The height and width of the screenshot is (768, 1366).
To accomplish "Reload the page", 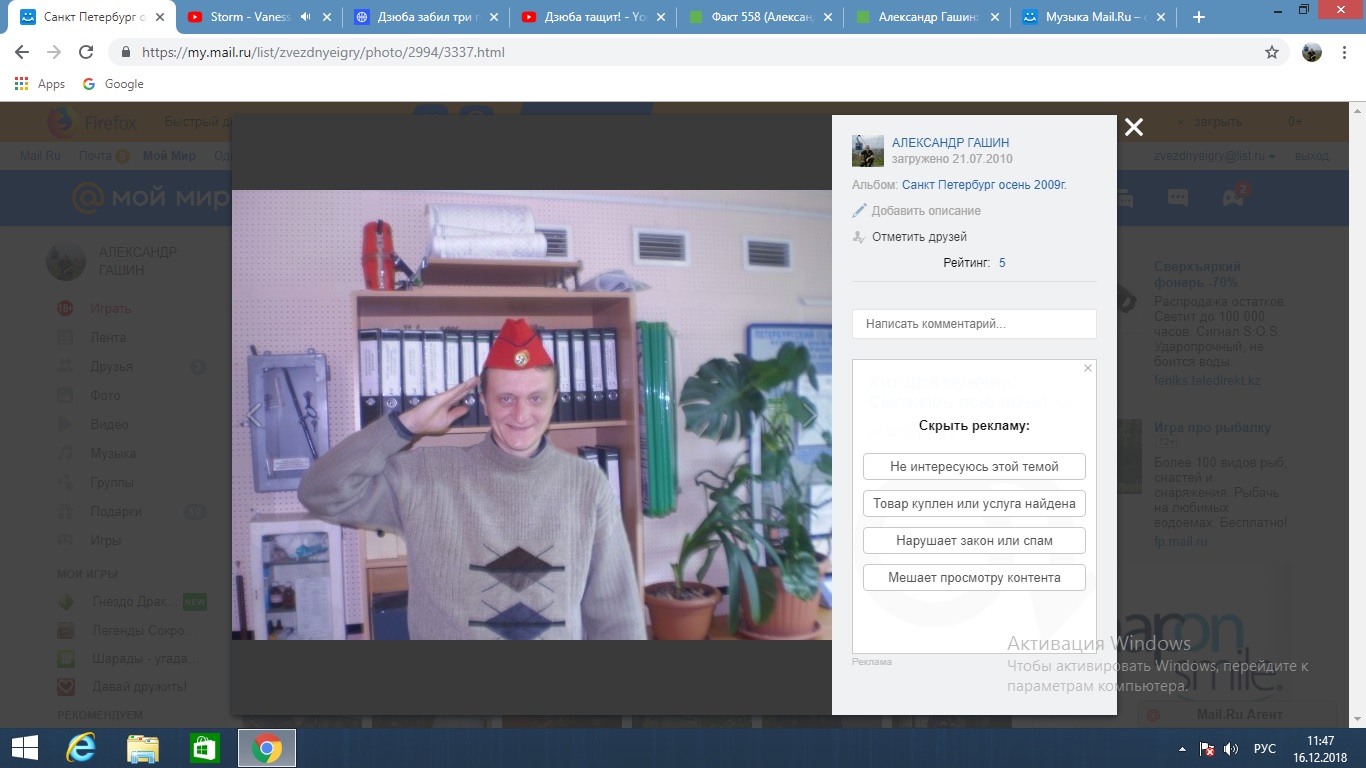I will click(x=86, y=52).
